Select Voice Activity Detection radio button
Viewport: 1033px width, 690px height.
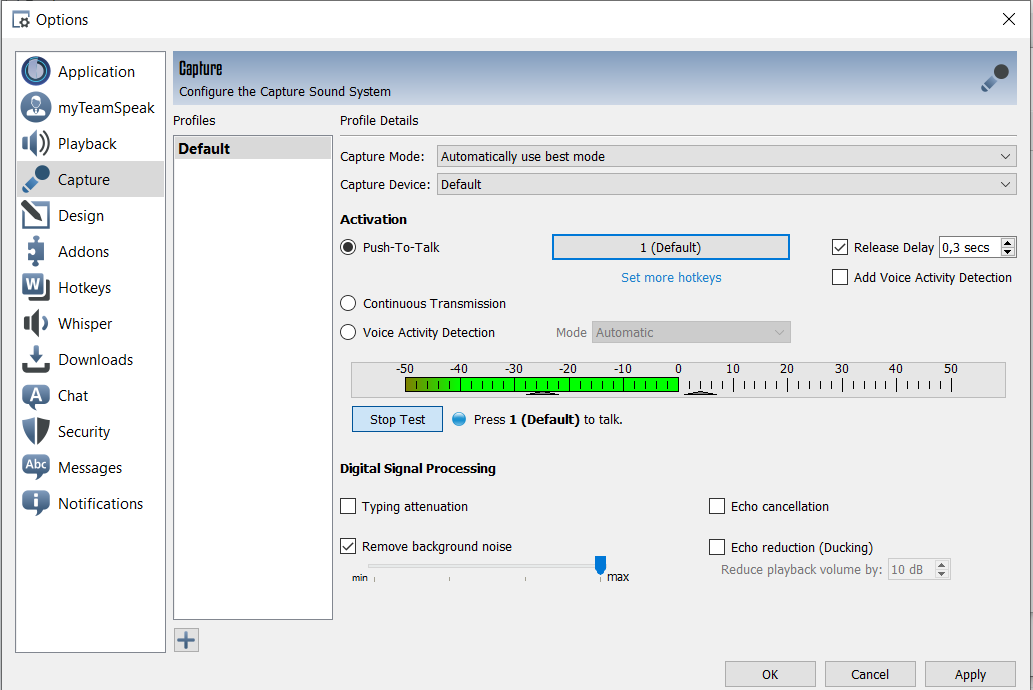coord(348,332)
